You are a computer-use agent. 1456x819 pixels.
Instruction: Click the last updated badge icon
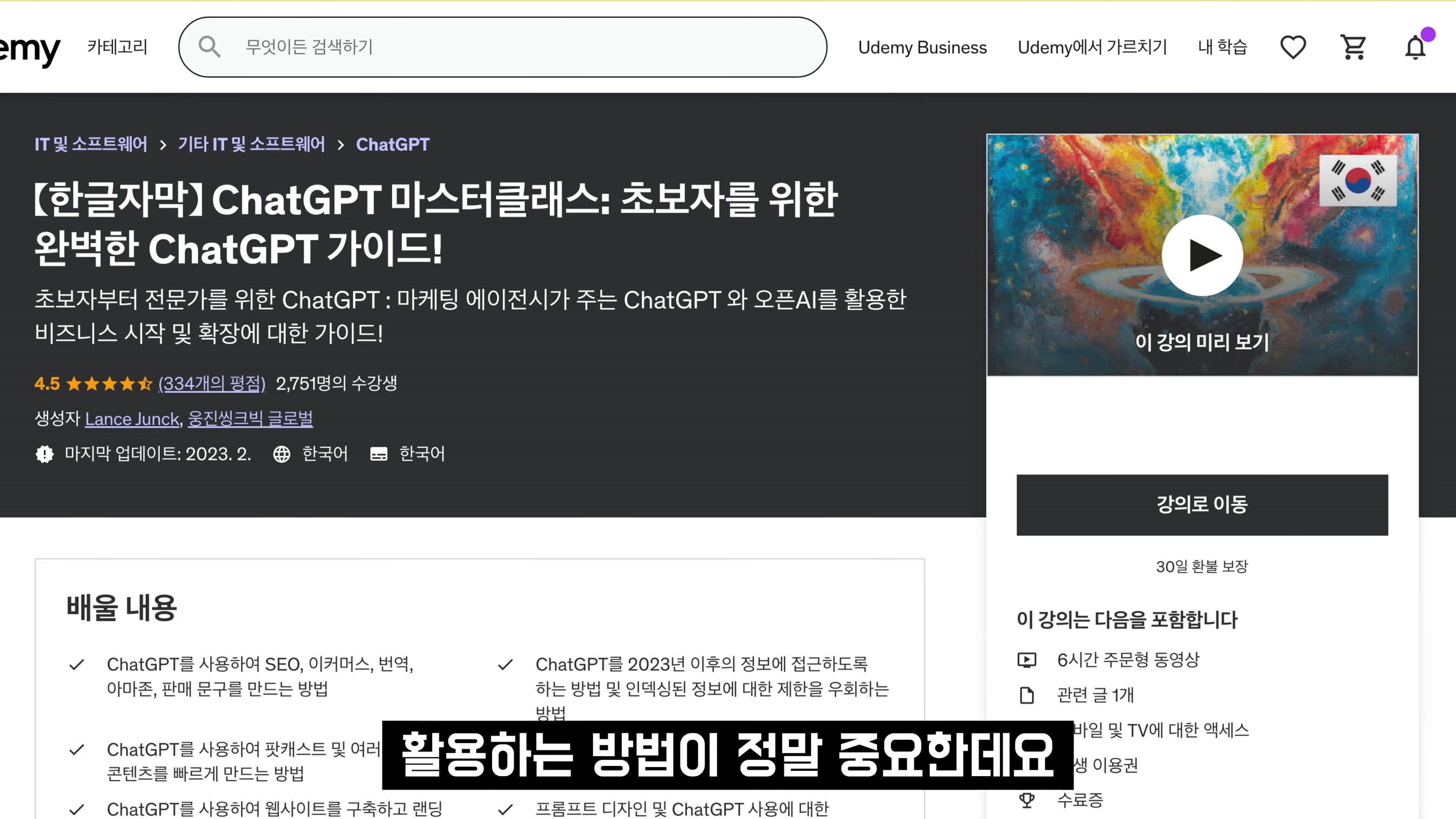click(44, 454)
